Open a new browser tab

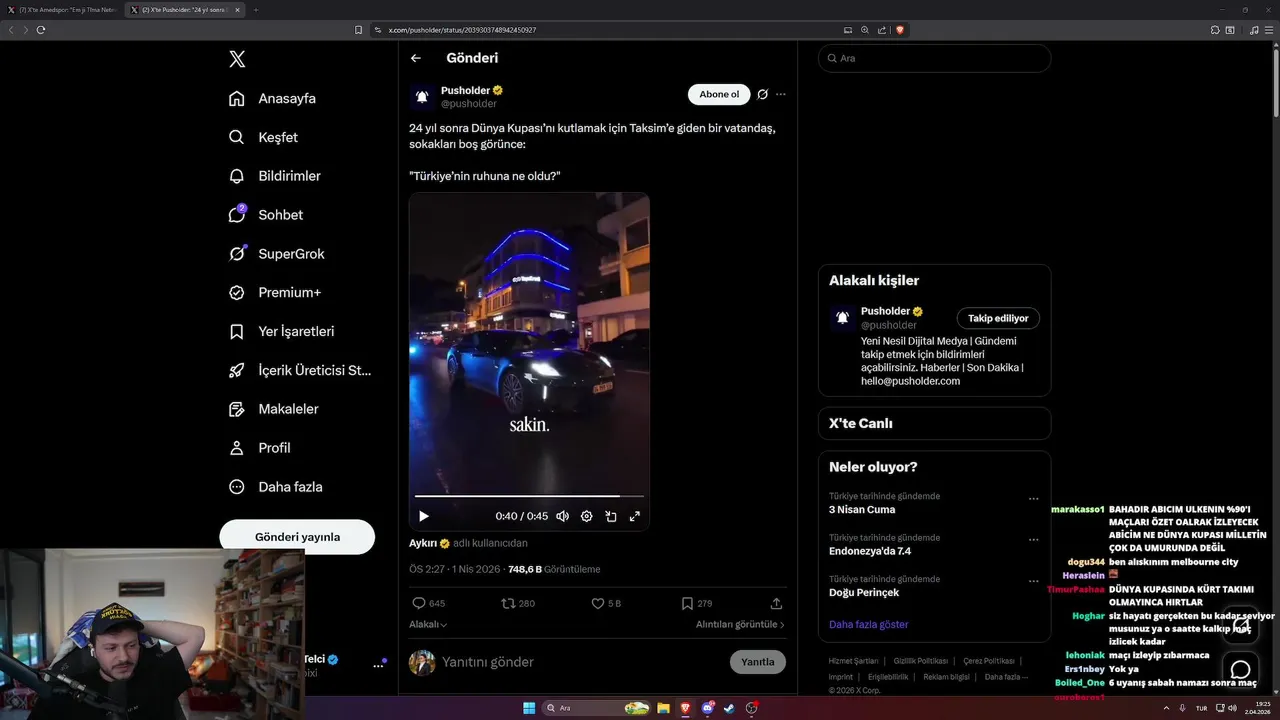[x=255, y=10]
